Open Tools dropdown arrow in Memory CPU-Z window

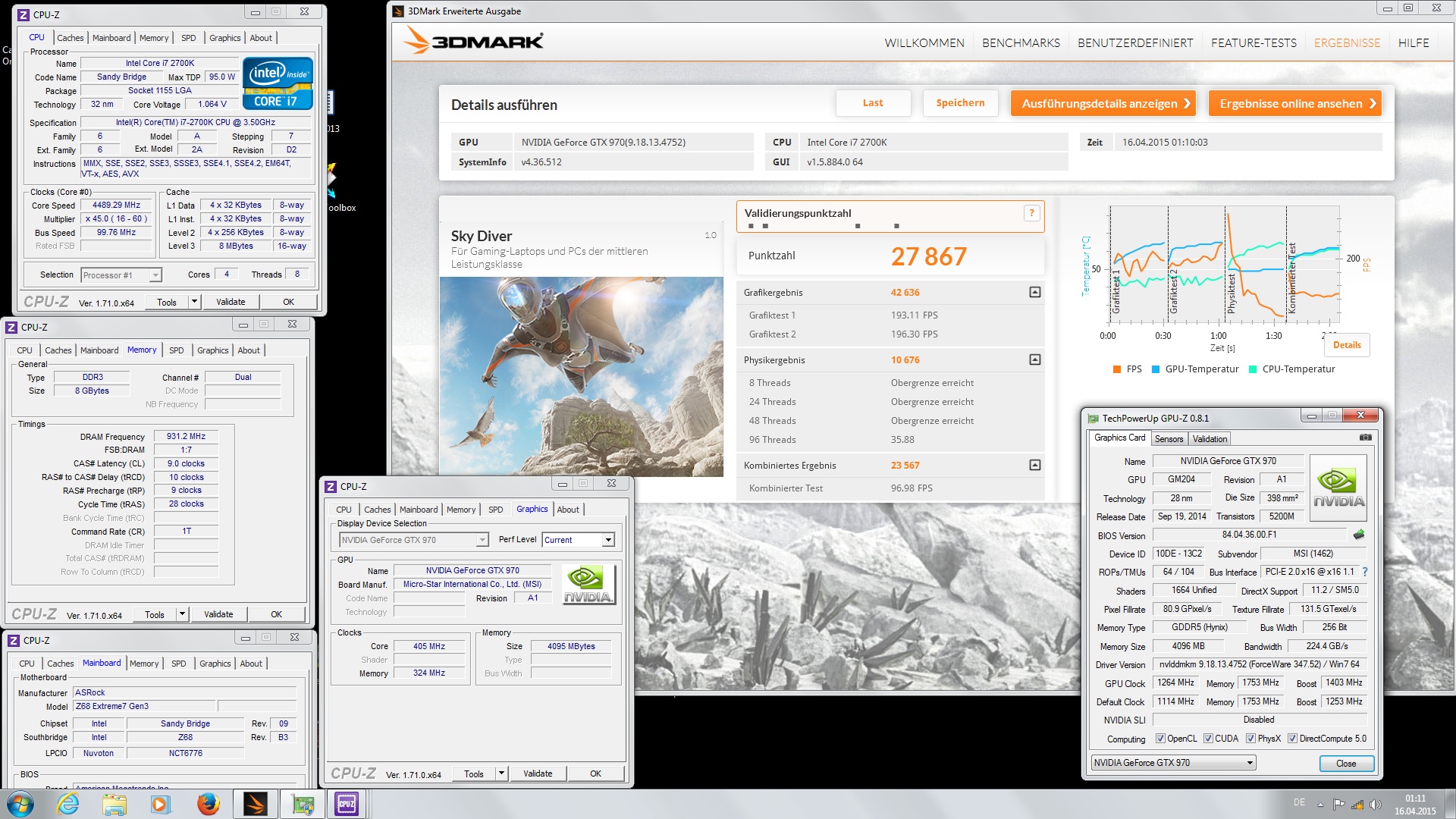tap(182, 614)
